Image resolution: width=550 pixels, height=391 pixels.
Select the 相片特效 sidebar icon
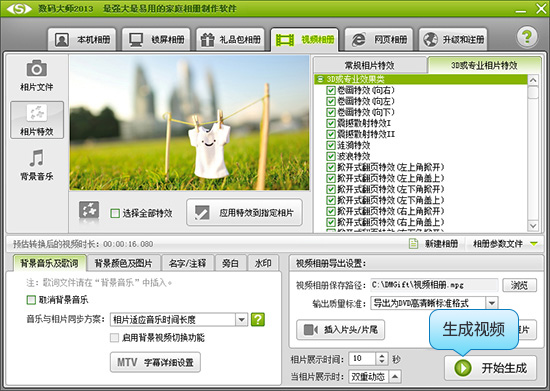37,120
